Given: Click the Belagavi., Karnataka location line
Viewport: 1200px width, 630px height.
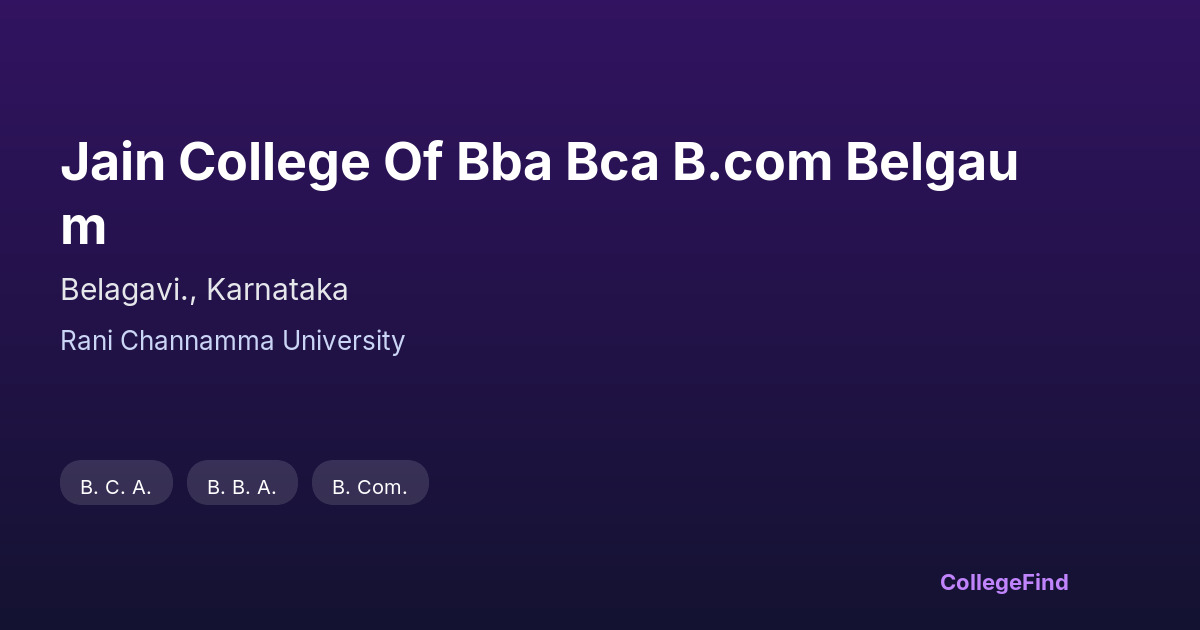Looking at the screenshot, I should 204,290.
